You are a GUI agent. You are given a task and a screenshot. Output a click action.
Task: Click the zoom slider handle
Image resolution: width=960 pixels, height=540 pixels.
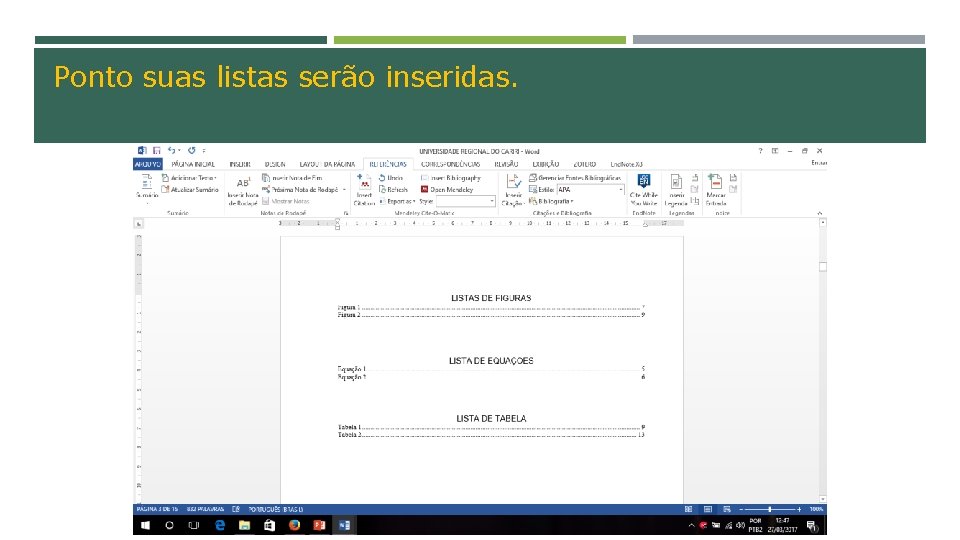770,509
